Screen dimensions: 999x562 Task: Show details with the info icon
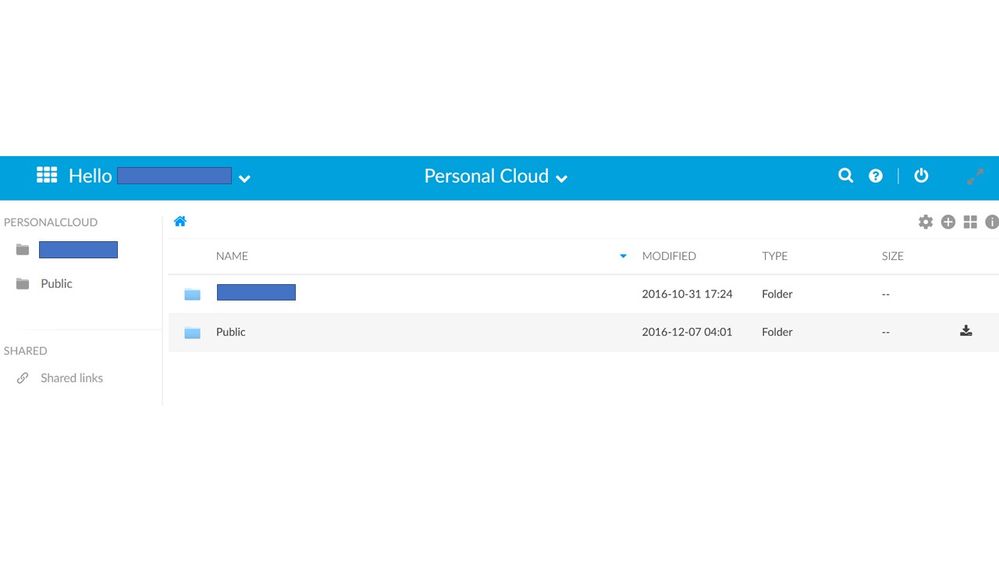pos(991,222)
